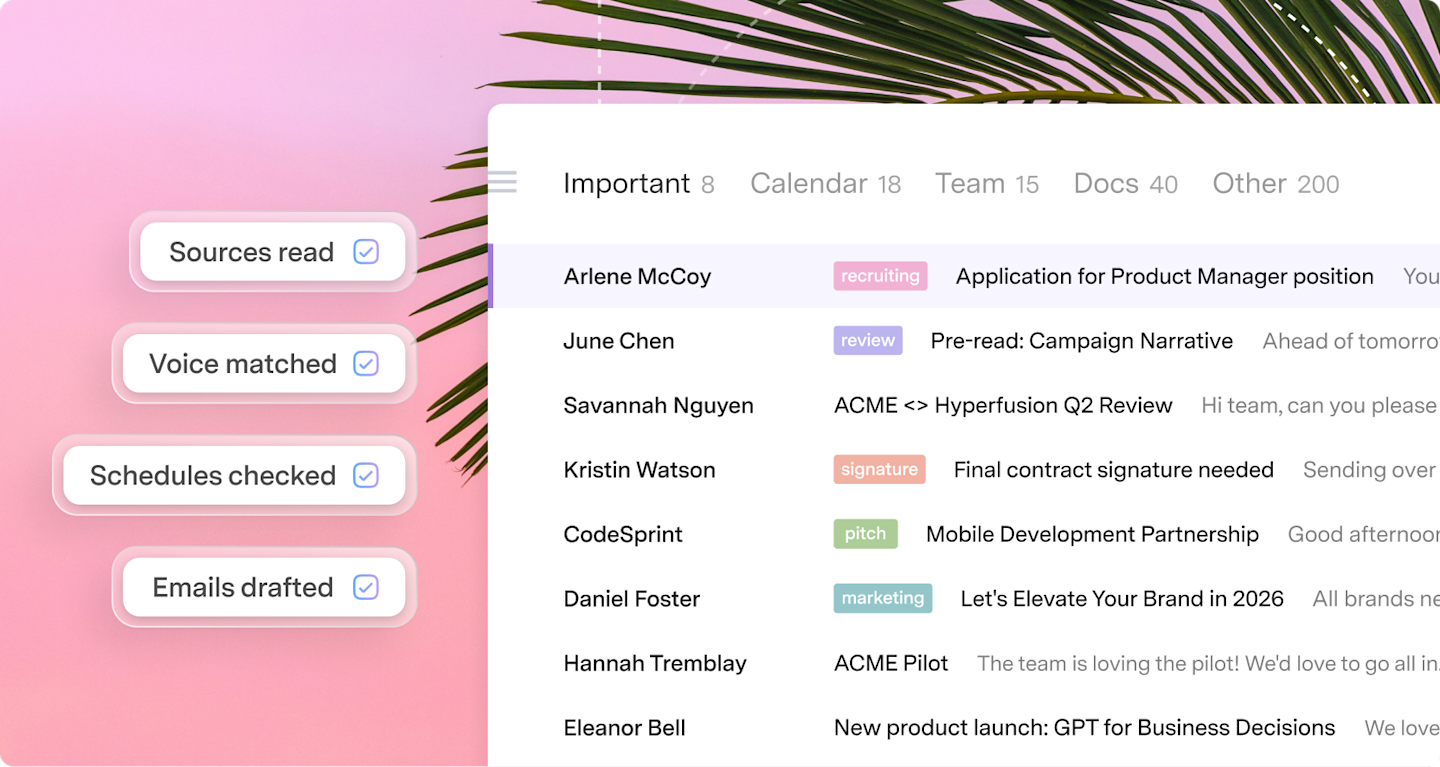
Task: Switch to the Calendar tab
Action: point(825,184)
